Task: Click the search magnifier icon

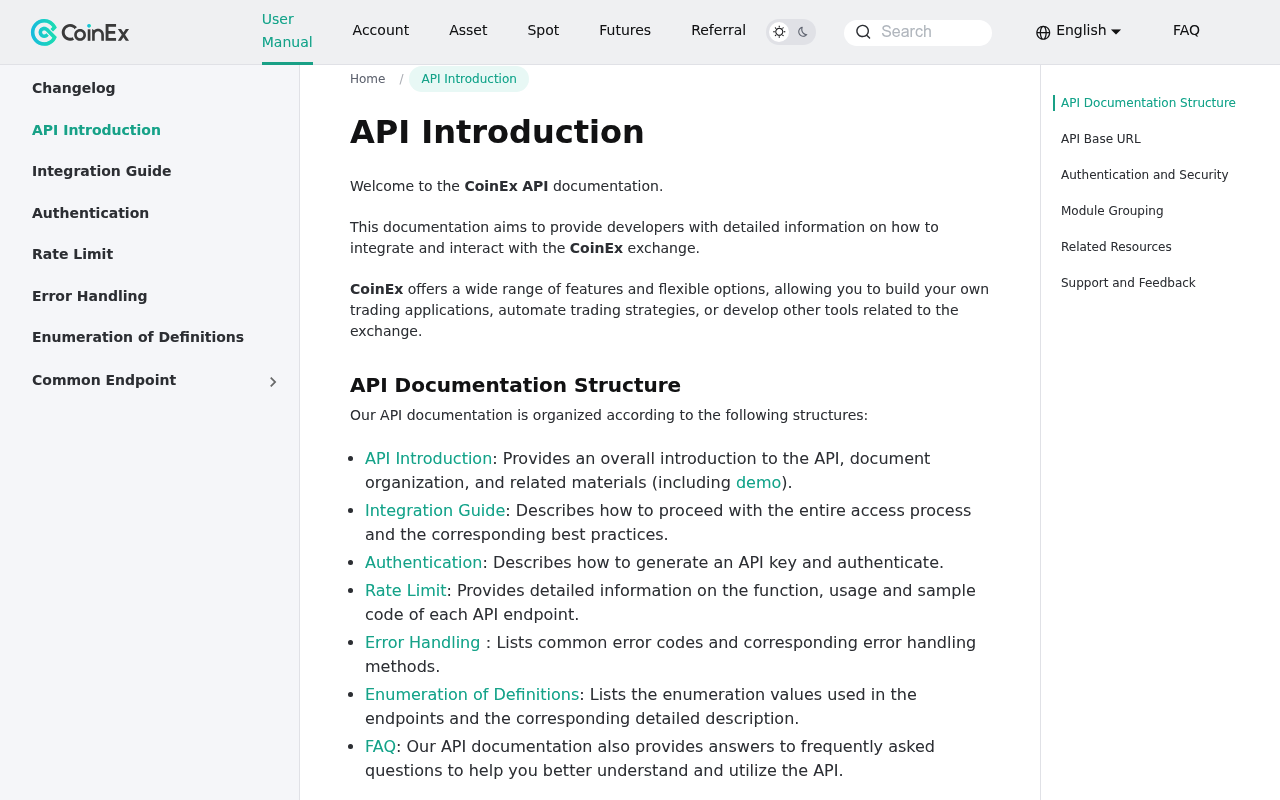Action: 863,32
